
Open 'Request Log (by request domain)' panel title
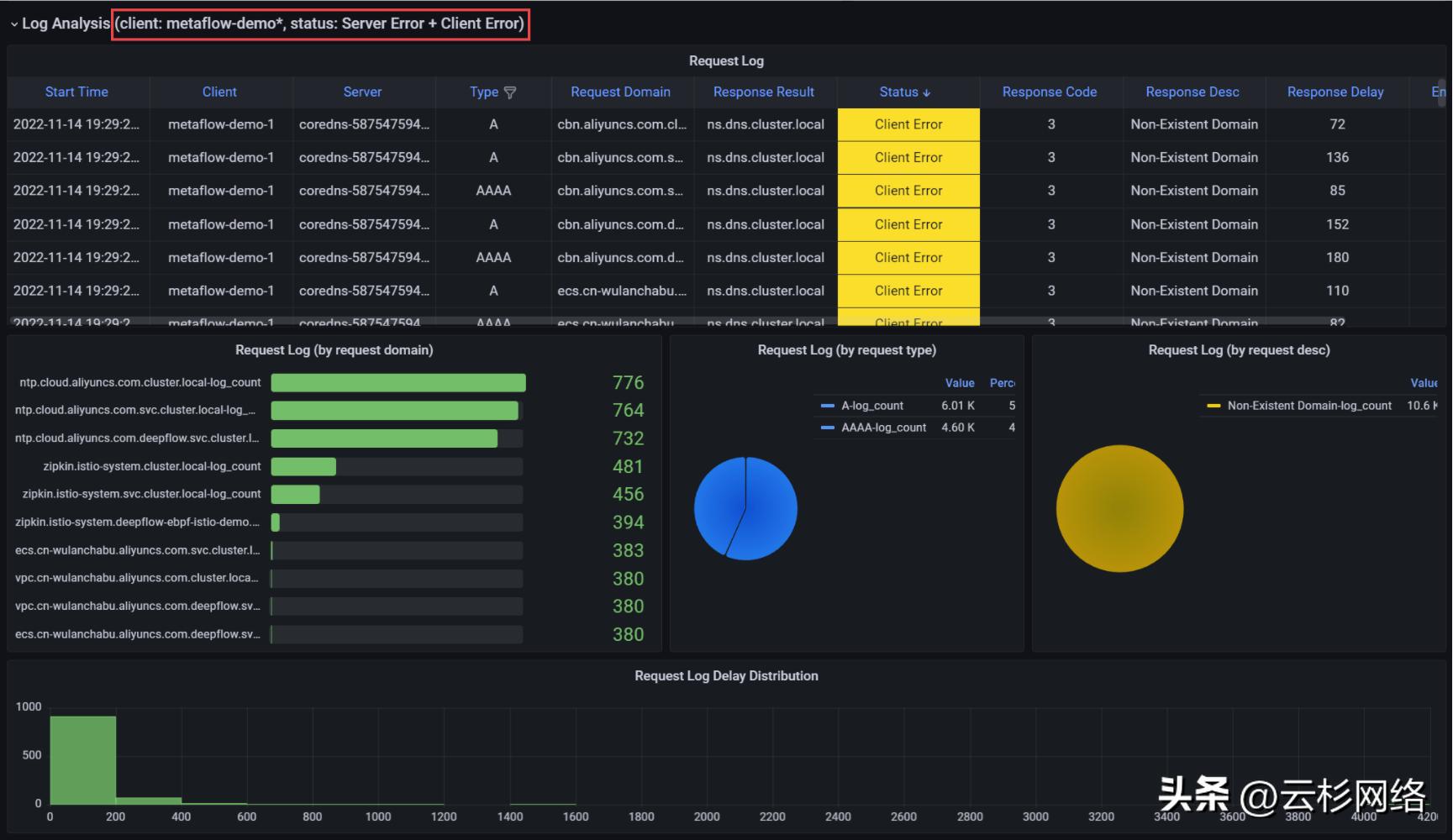[x=334, y=349]
